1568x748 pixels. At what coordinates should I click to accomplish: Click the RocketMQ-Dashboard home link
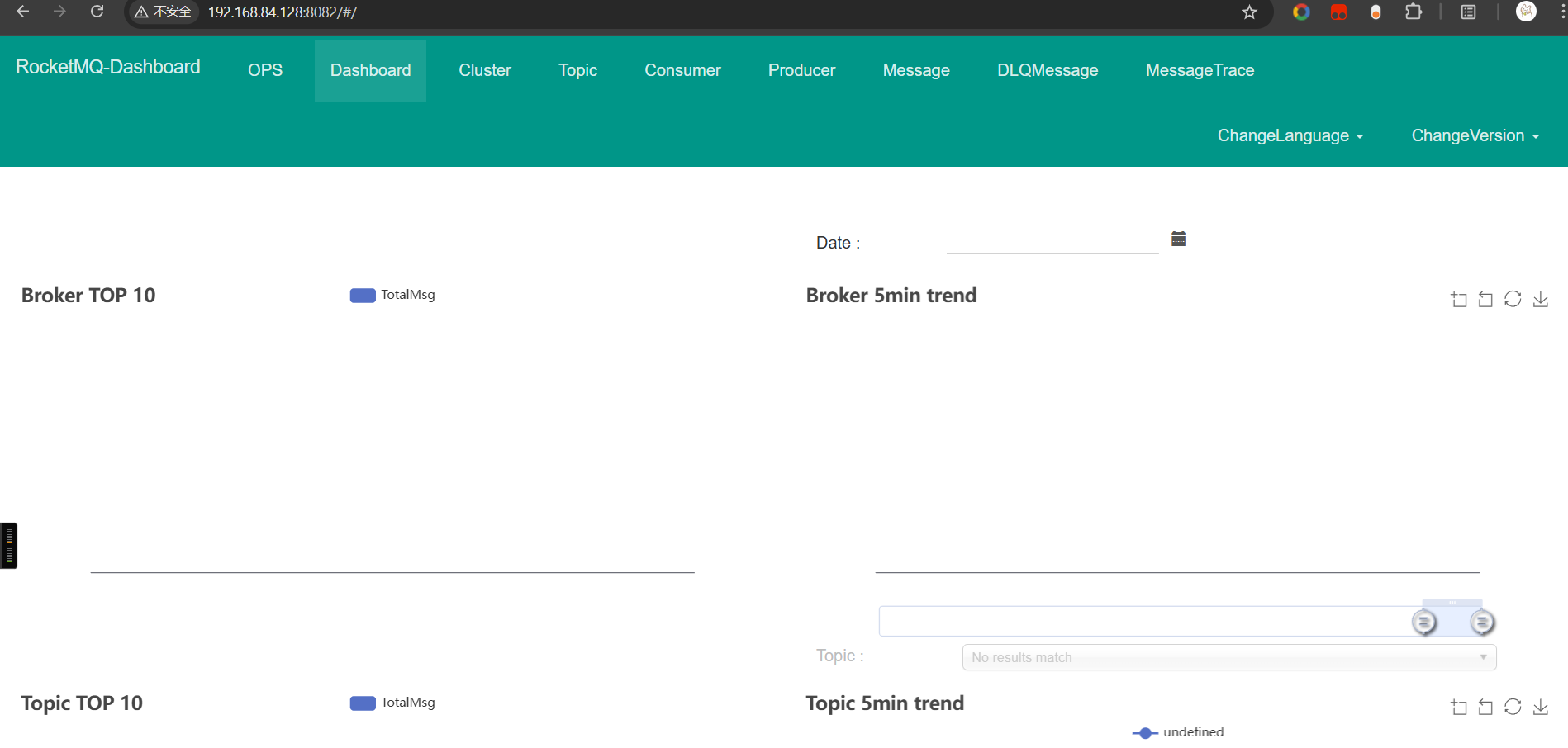[107, 66]
